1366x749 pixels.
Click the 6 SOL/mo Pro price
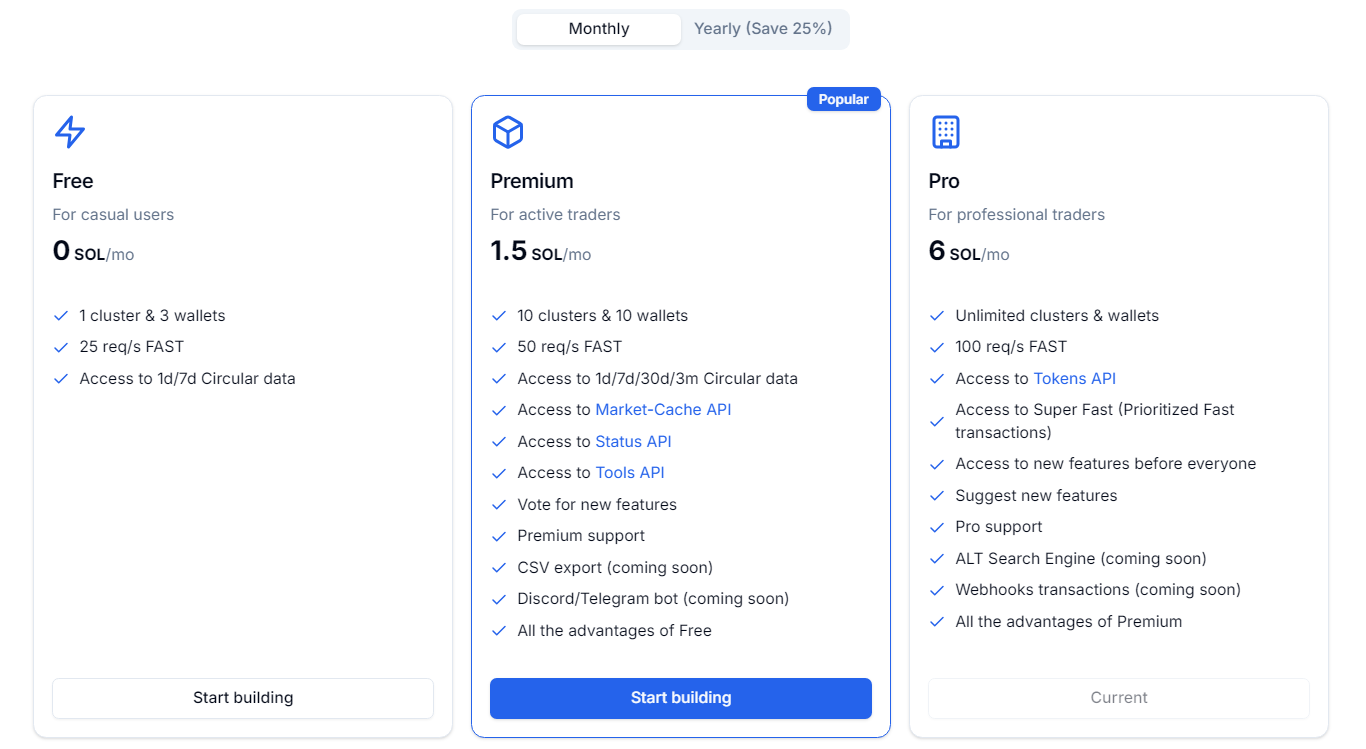point(968,251)
